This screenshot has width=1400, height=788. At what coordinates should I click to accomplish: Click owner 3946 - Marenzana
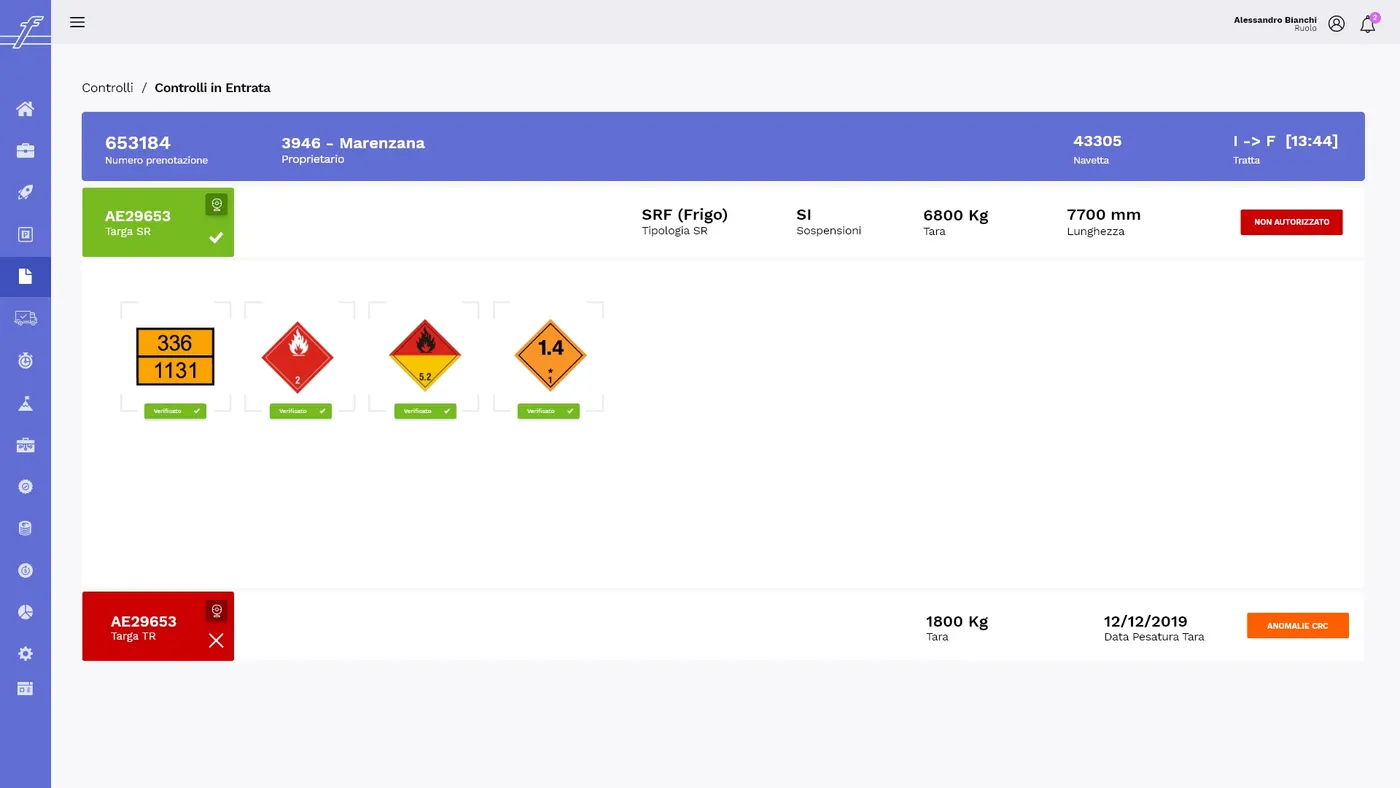pos(353,143)
